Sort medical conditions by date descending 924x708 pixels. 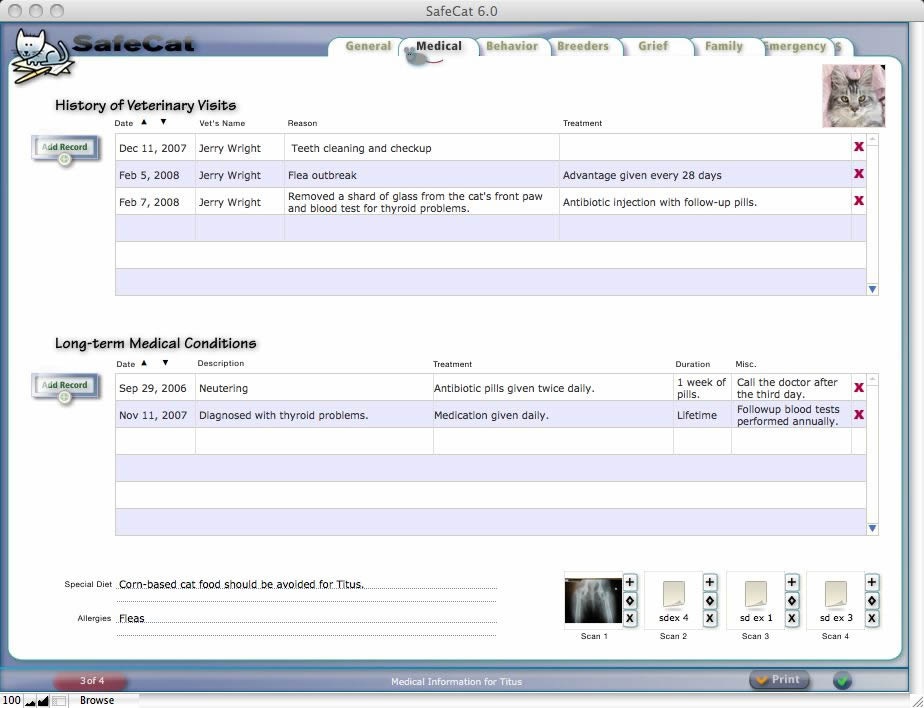pos(165,363)
